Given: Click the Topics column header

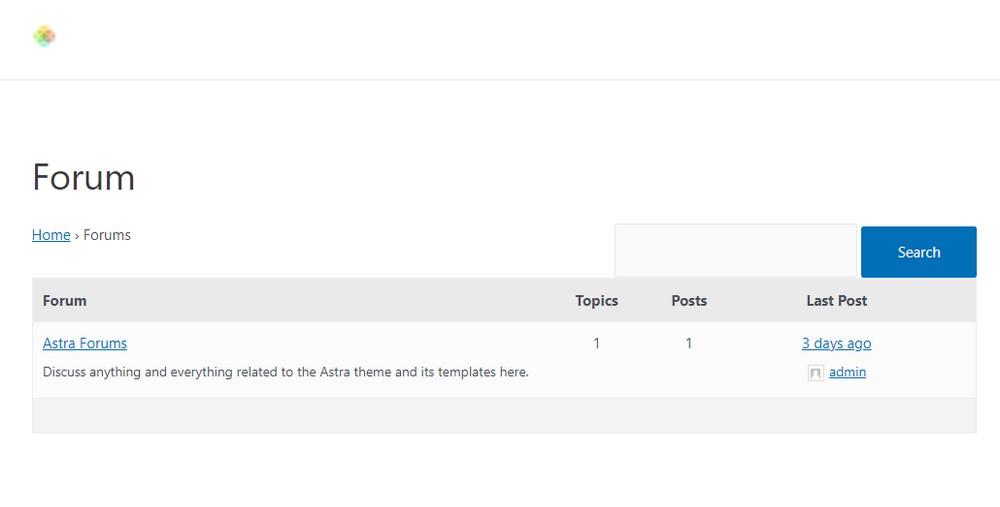Looking at the screenshot, I should [597, 300].
